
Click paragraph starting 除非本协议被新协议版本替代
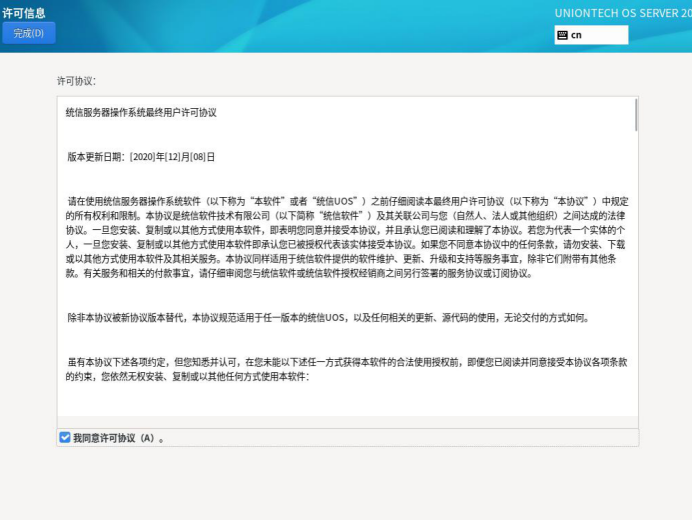coord(328,318)
